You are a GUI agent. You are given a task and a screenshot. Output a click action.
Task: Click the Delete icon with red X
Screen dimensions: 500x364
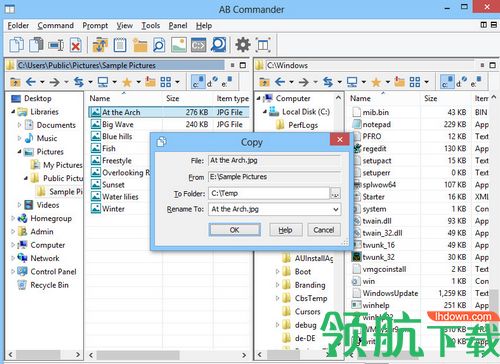point(76,45)
